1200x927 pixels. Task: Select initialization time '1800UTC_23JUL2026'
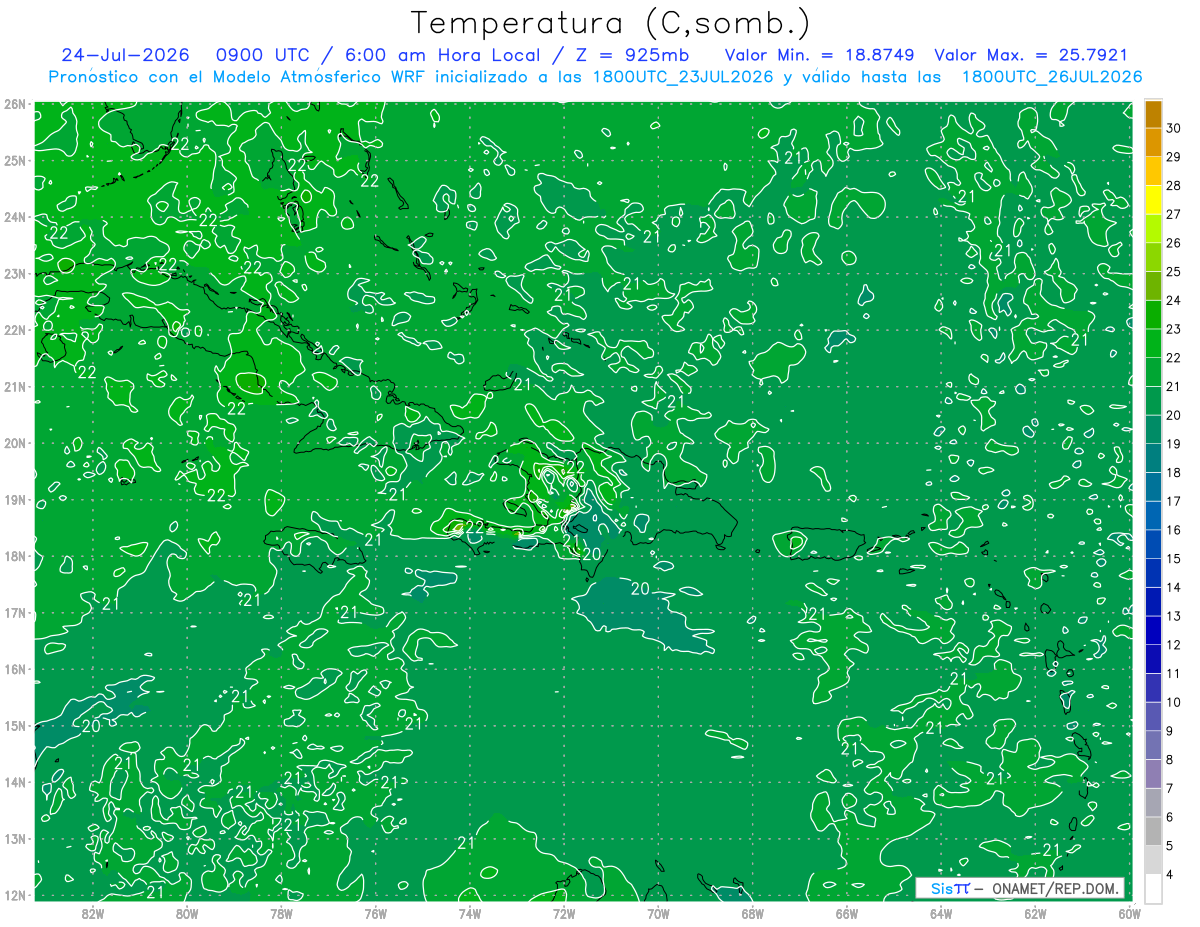click(683, 77)
